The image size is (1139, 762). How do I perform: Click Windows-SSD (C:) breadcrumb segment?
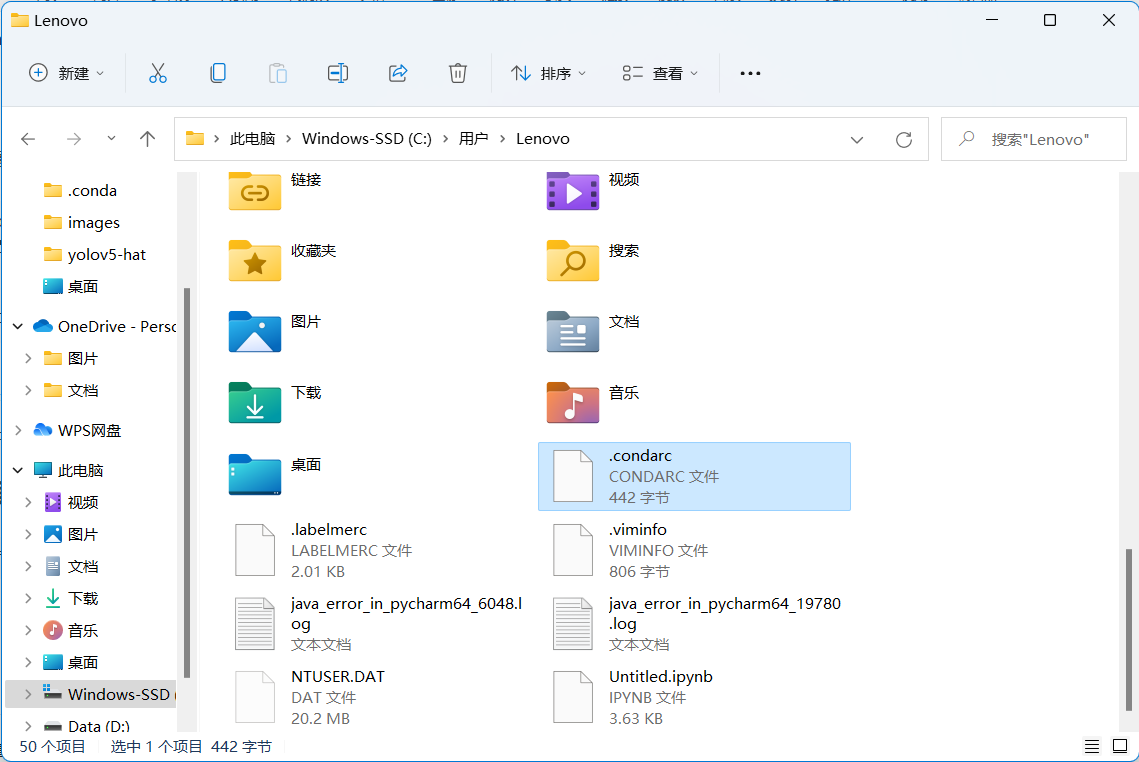[x=367, y=139]
